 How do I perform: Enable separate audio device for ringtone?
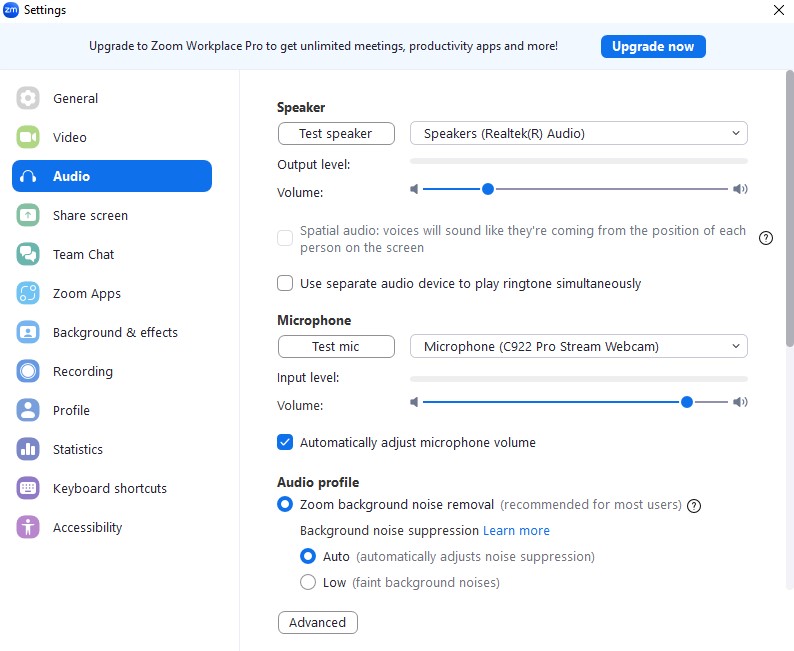[x=285, y=283]
